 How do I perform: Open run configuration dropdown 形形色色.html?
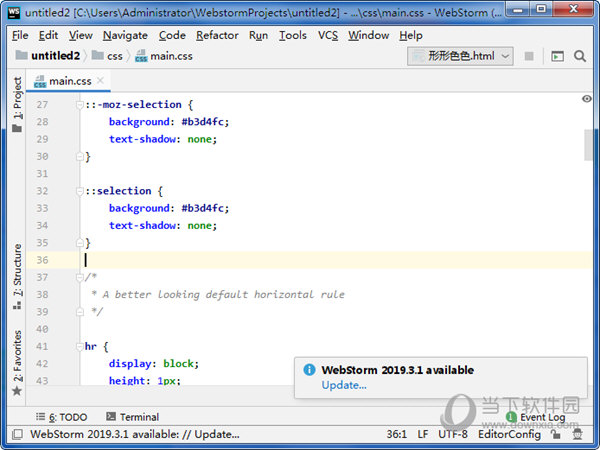point(460,56)
